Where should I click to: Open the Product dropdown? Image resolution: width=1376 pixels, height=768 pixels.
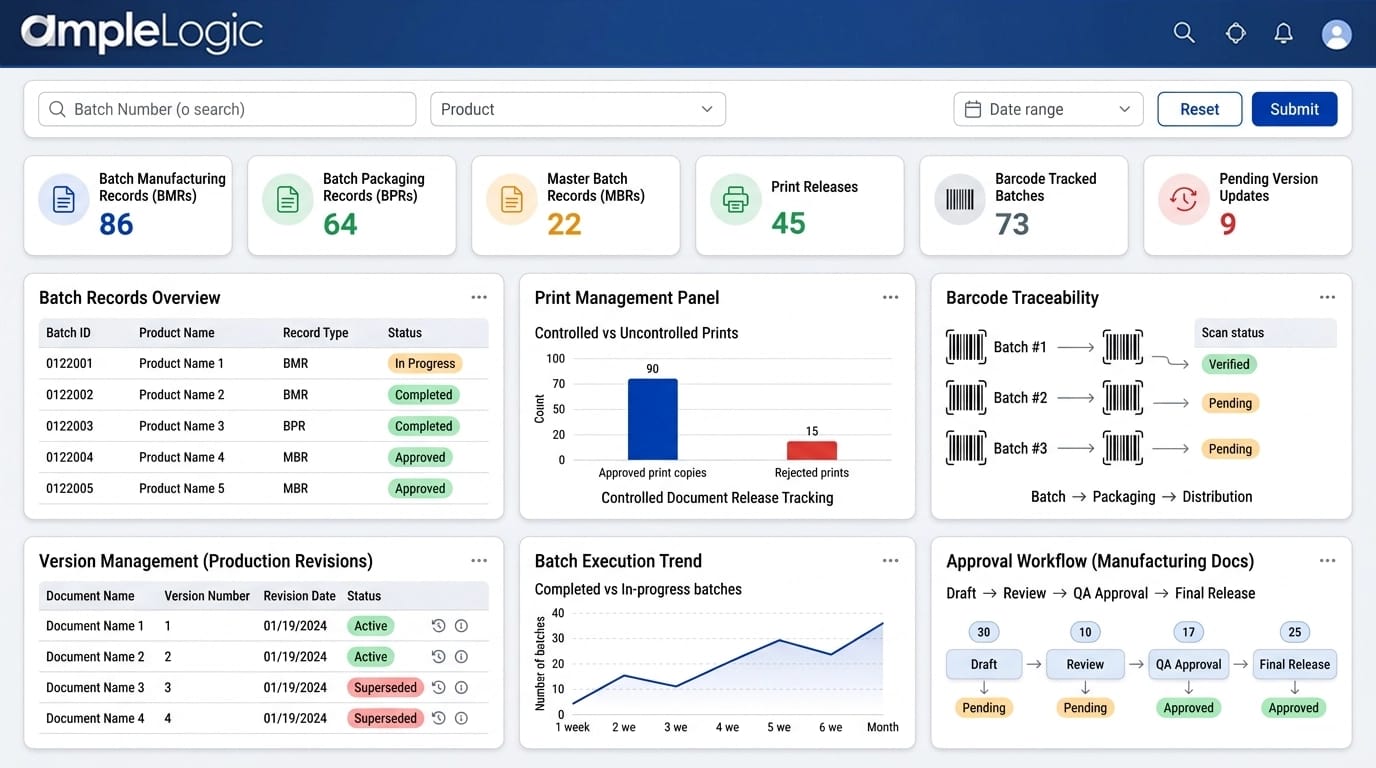(578, 109)
